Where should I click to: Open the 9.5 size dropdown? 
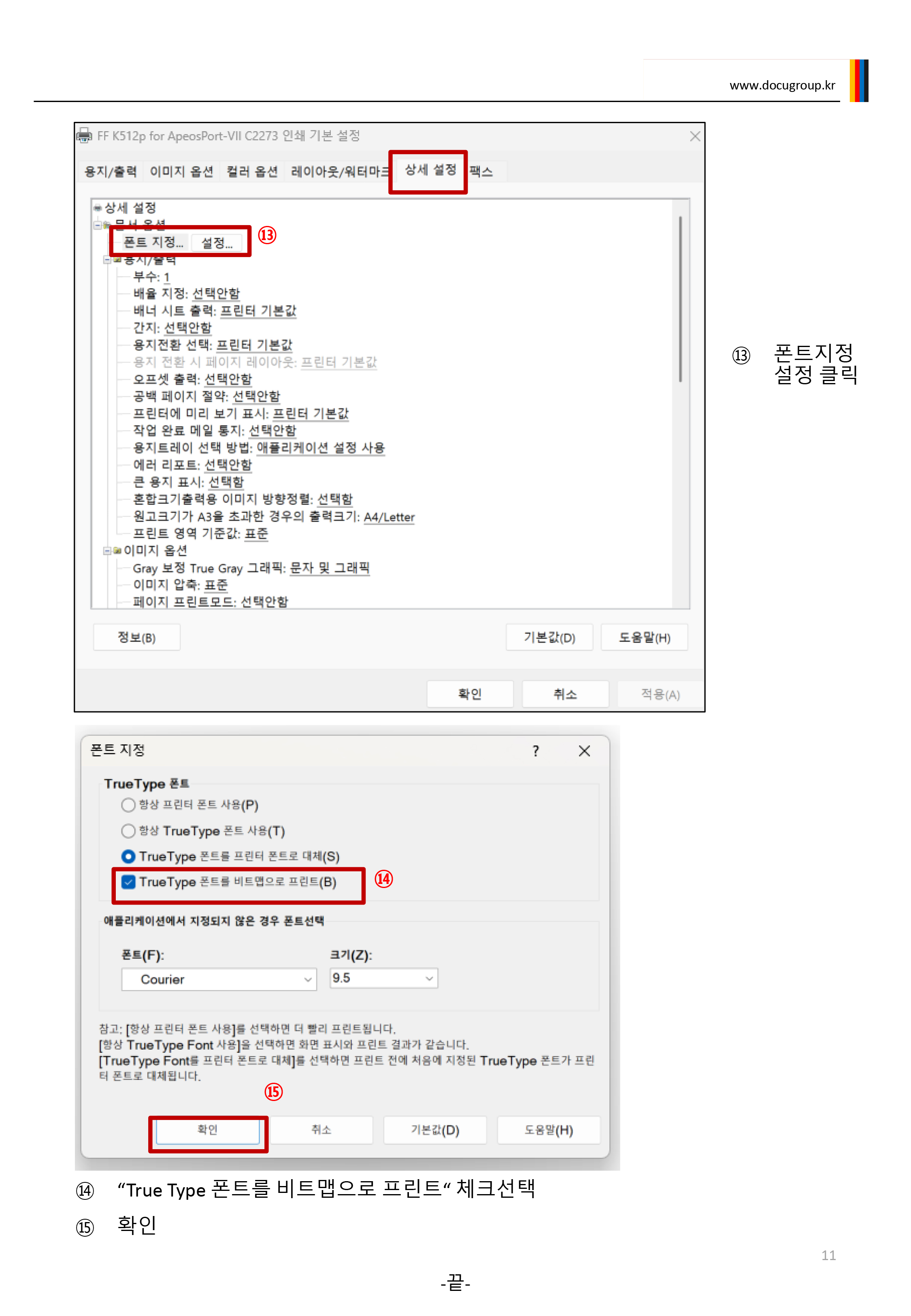(x=383, y=977)
